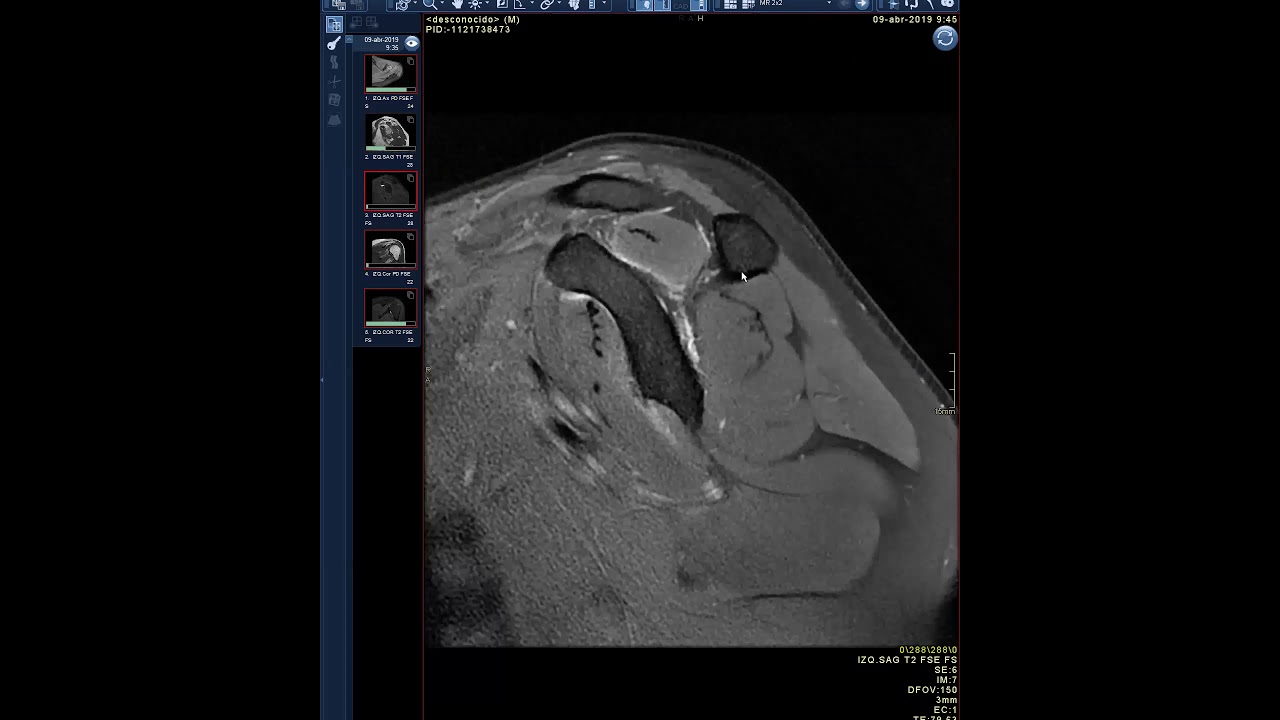
Task: Click progress bar under series 5 thumbnail
Action: coord(390,323)
